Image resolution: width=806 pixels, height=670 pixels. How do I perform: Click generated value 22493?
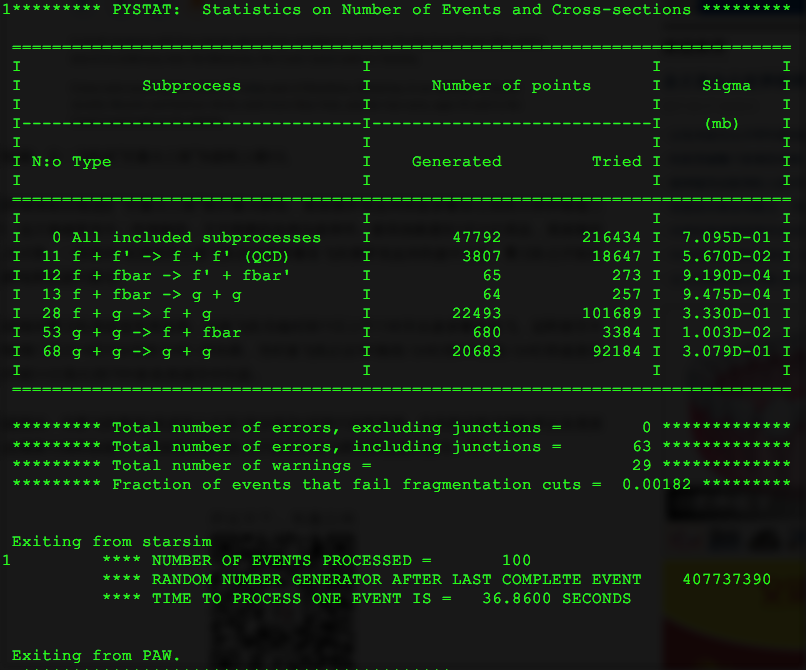point(477,314)
